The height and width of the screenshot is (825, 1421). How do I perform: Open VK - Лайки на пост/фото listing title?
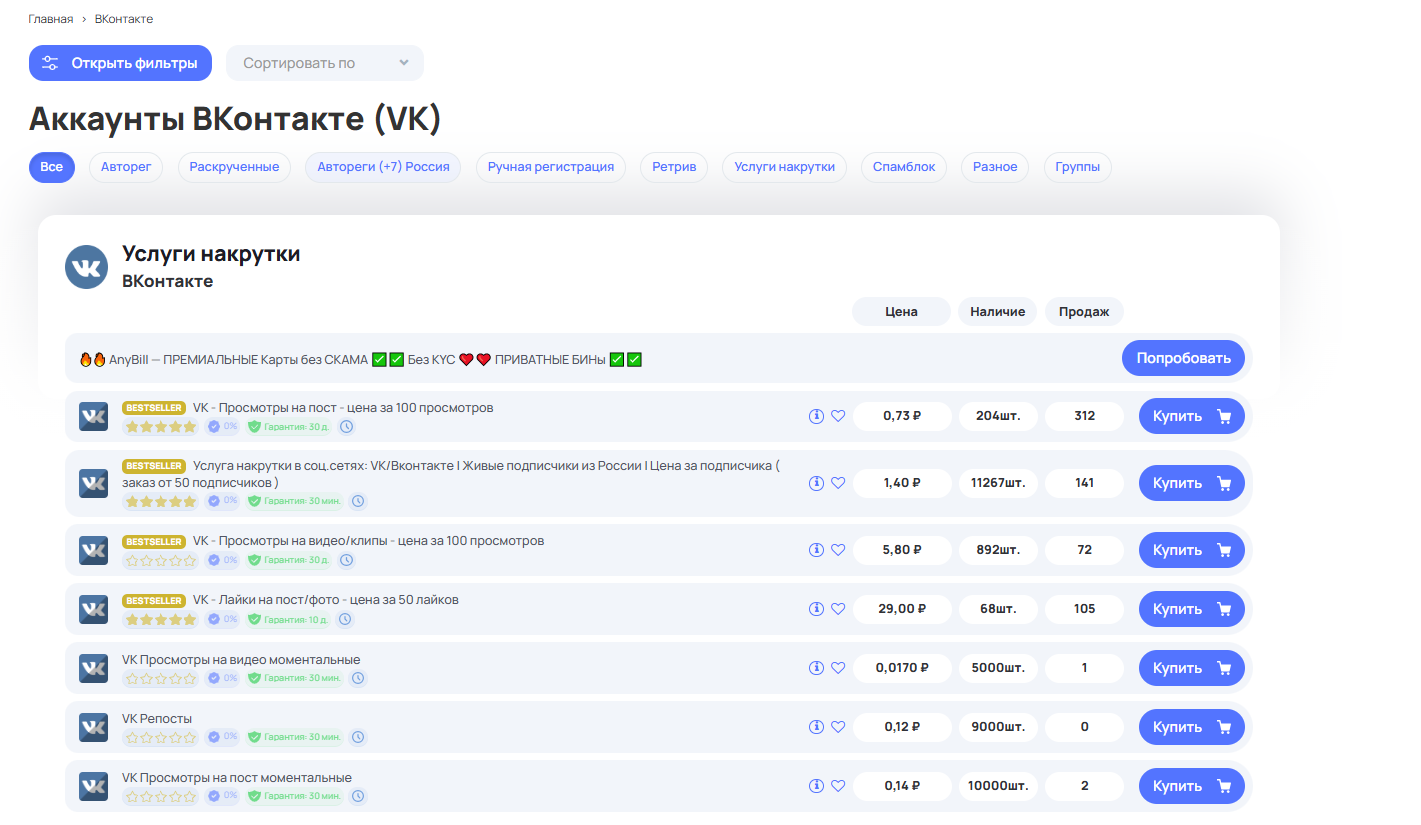coord(325,600)
